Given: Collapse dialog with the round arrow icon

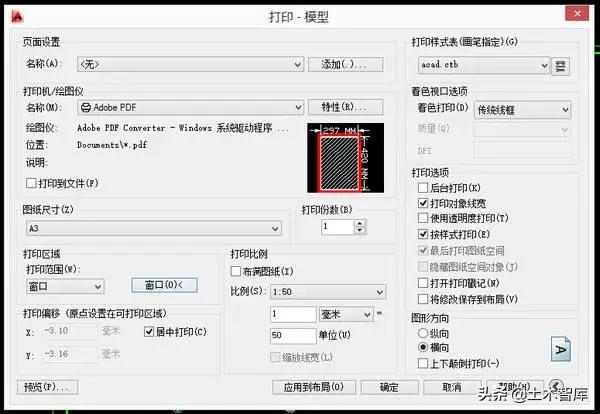Looking at the screenshot, I should 556,385.
